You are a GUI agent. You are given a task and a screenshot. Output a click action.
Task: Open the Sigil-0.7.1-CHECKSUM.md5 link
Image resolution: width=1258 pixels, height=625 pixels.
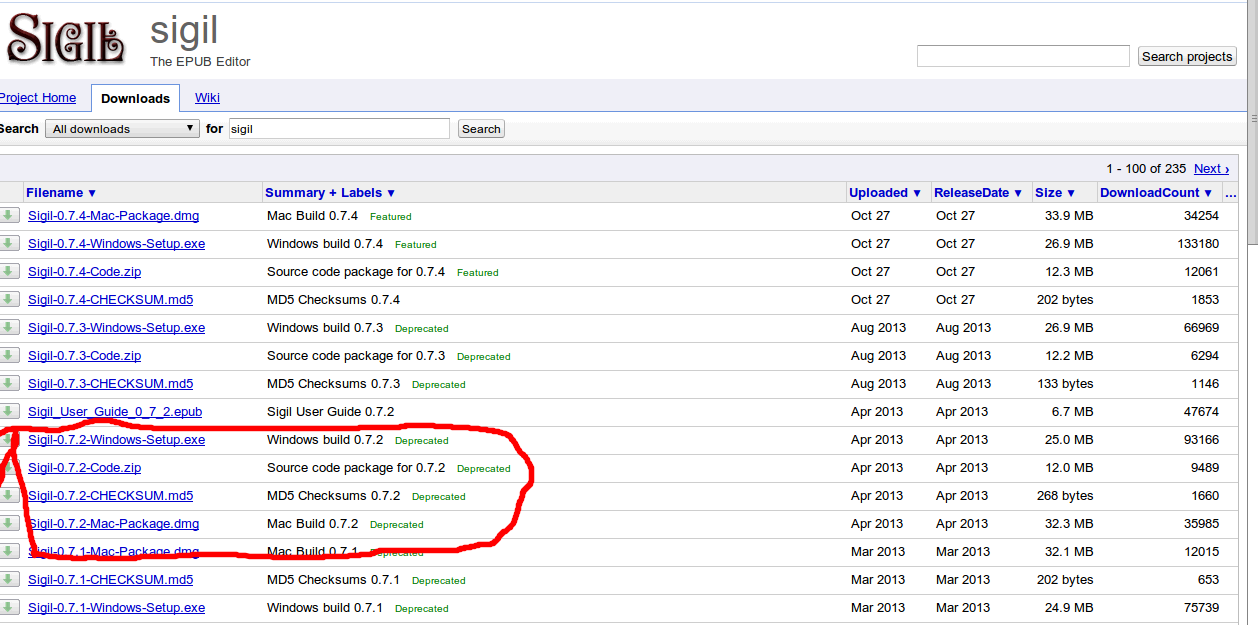(x=110, y=579)
